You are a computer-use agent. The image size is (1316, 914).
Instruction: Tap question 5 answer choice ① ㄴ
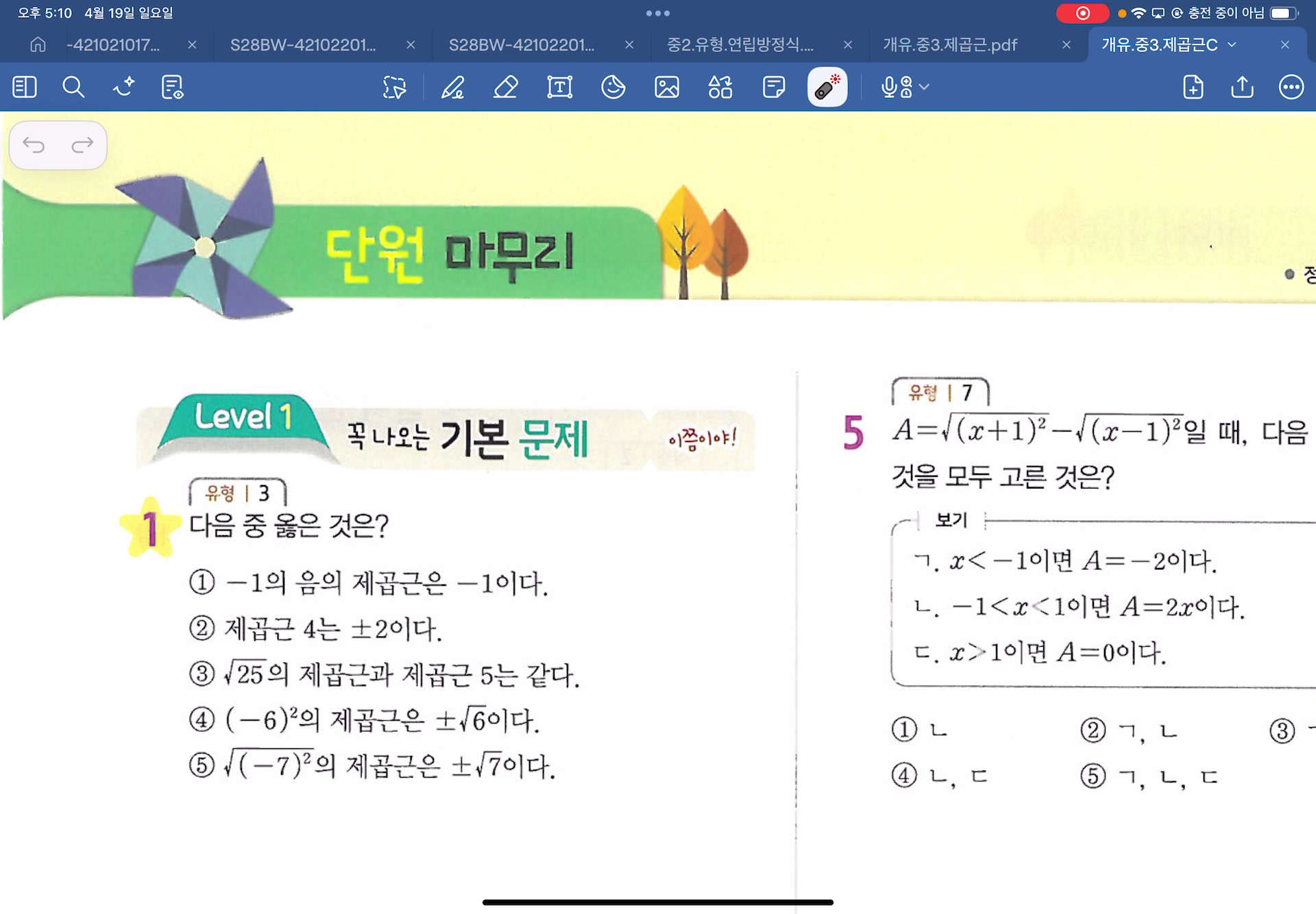tap(921, 730)
